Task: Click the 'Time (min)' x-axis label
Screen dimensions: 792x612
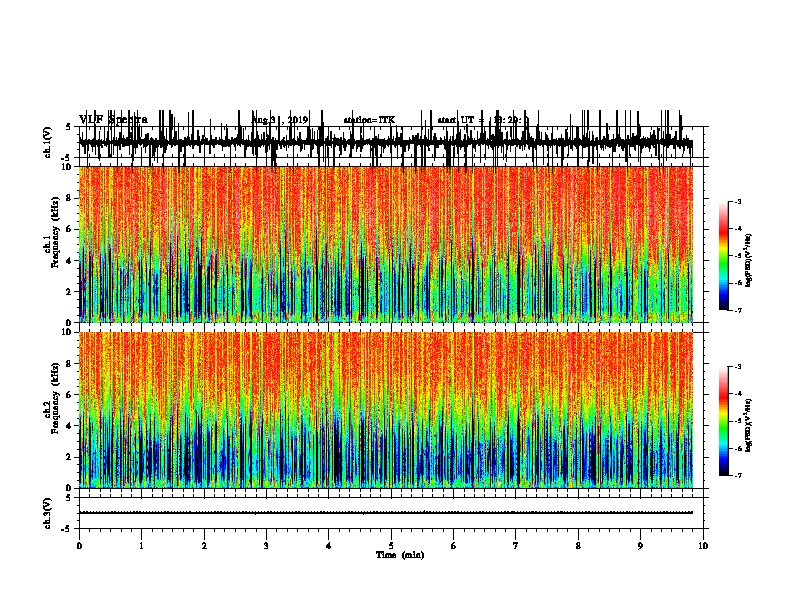Action: tap(400, 555)
